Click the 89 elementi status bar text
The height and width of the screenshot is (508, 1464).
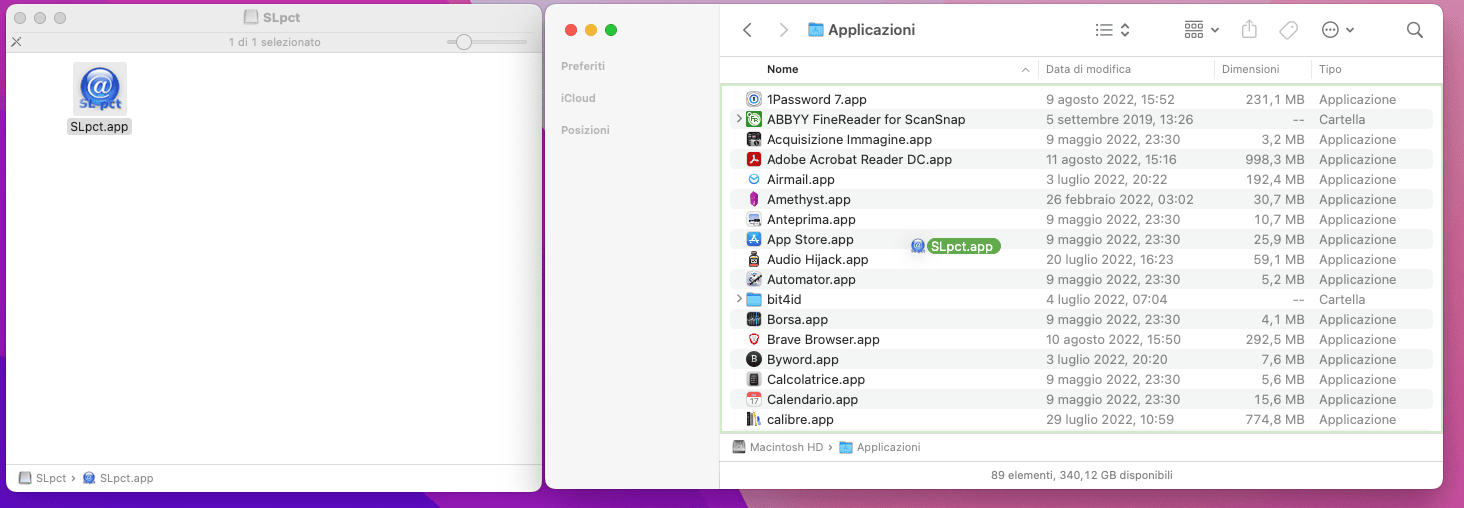click(x=1081, y=475)
